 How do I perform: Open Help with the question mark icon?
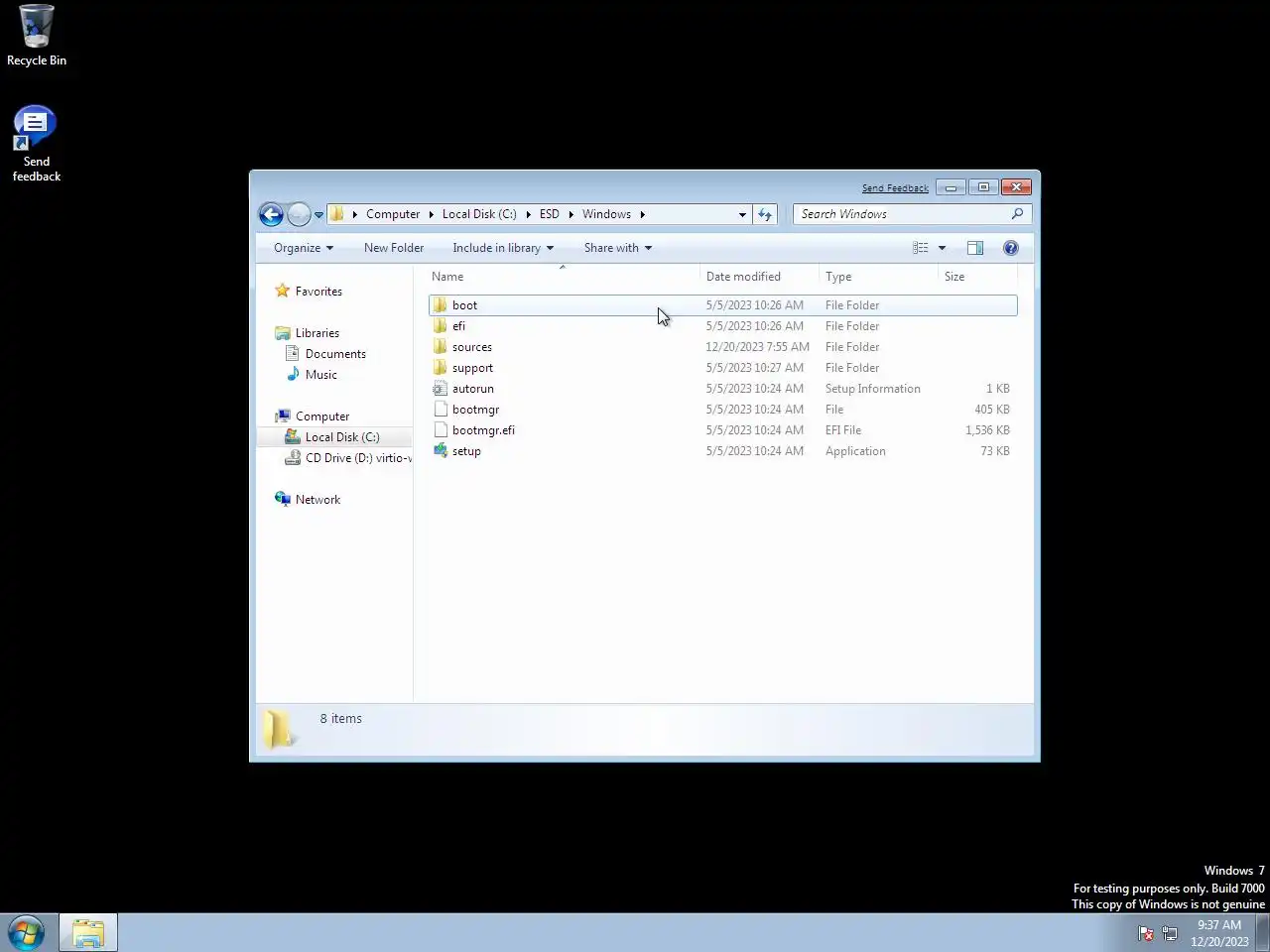click(1011, 248)
